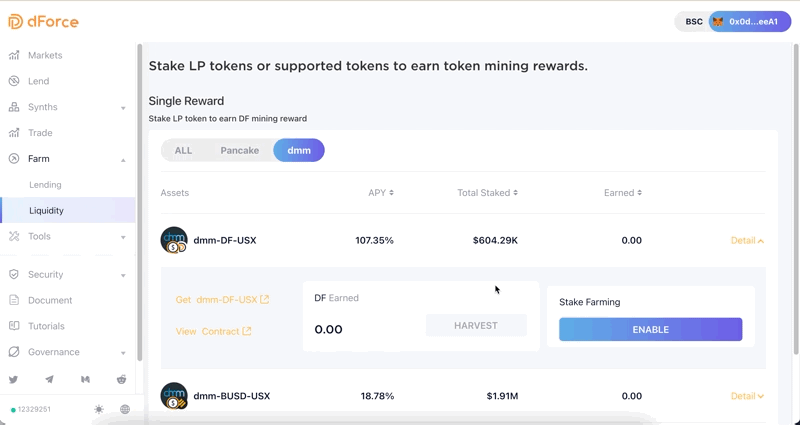The height and width of the screenshot is (425, 800).
Task: Click the 18.78% APY value
Action: click(377, 396)
